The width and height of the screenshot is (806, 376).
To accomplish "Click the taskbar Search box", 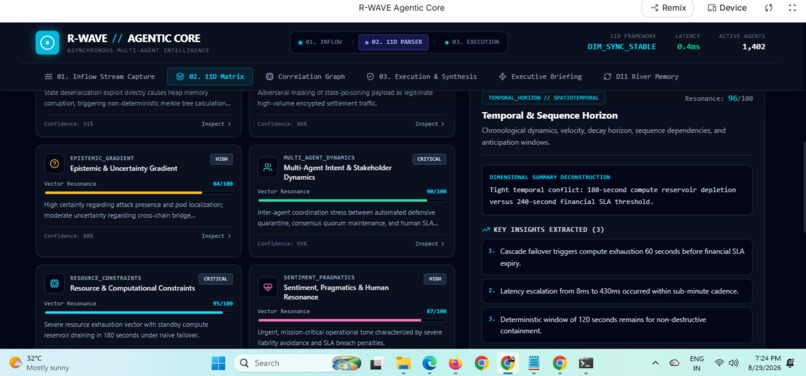I will [x=298, y=363].
